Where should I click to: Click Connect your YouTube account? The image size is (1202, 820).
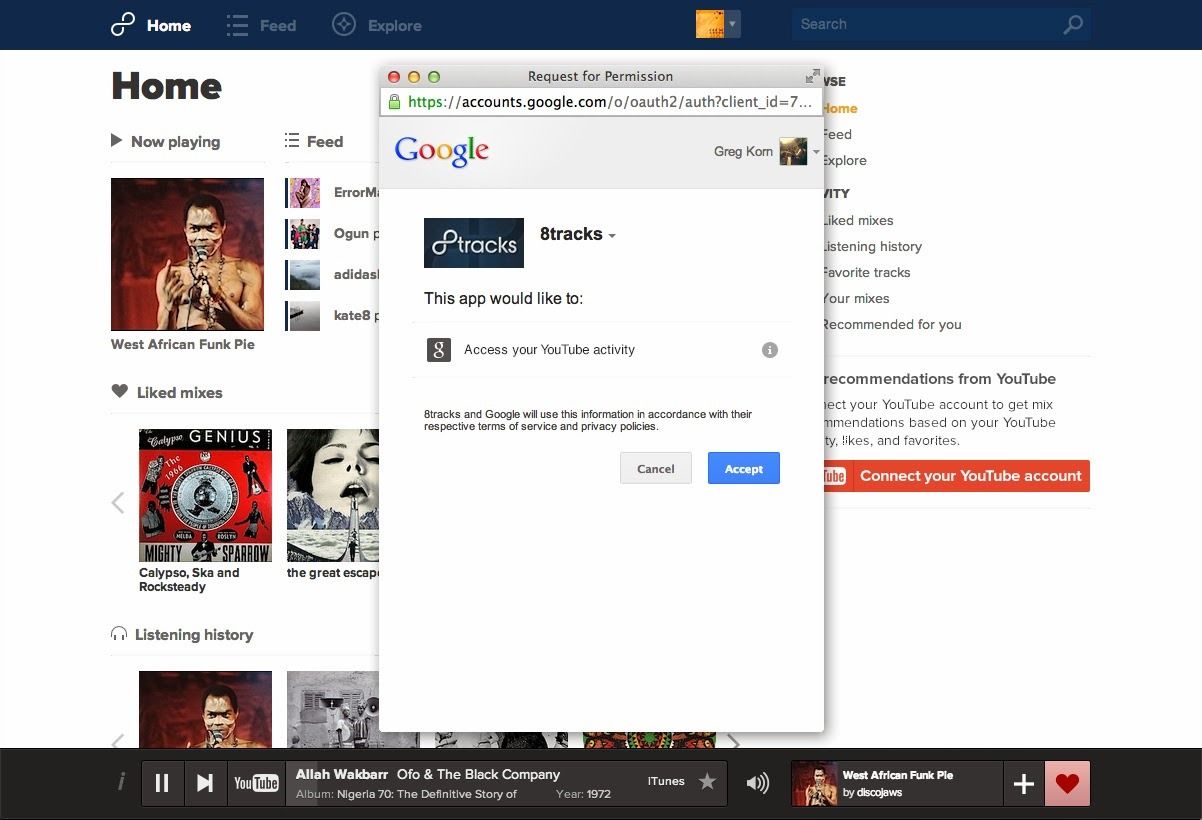(x=970, y=476)
